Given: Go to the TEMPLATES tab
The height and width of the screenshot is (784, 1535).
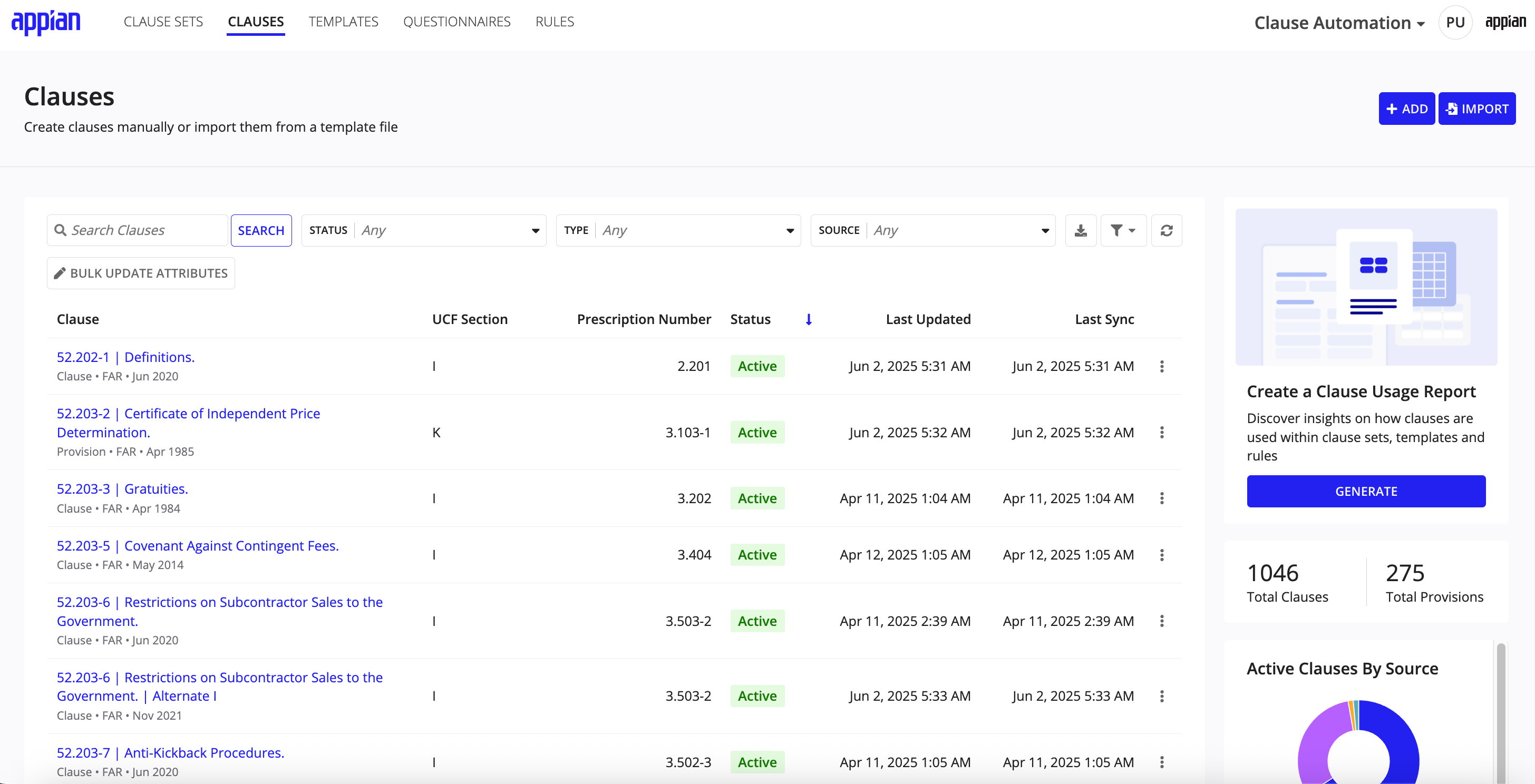Looking at the screenshot, I should [x=343, y=22].
